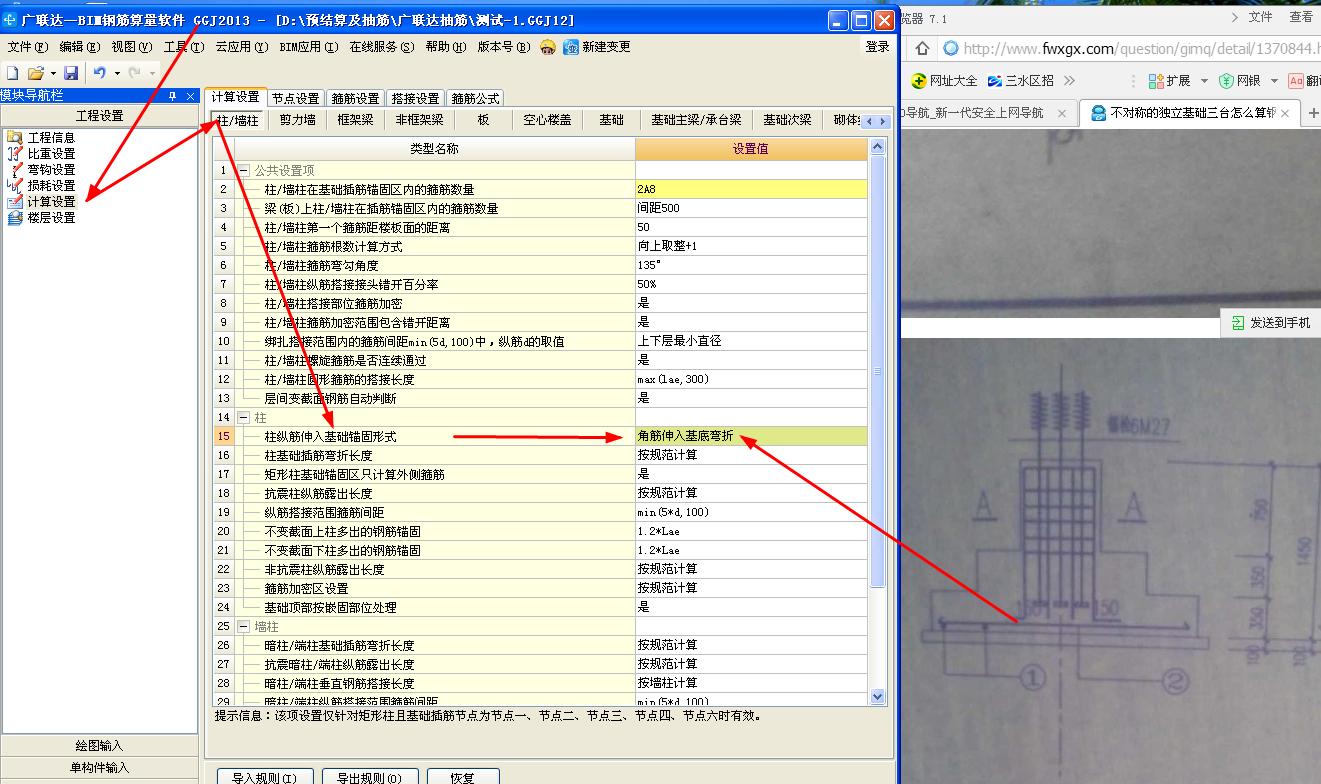Screen dimensions: 1321x784
Task: Select the max(lae,300) value cell
Action: coord(751,379)
